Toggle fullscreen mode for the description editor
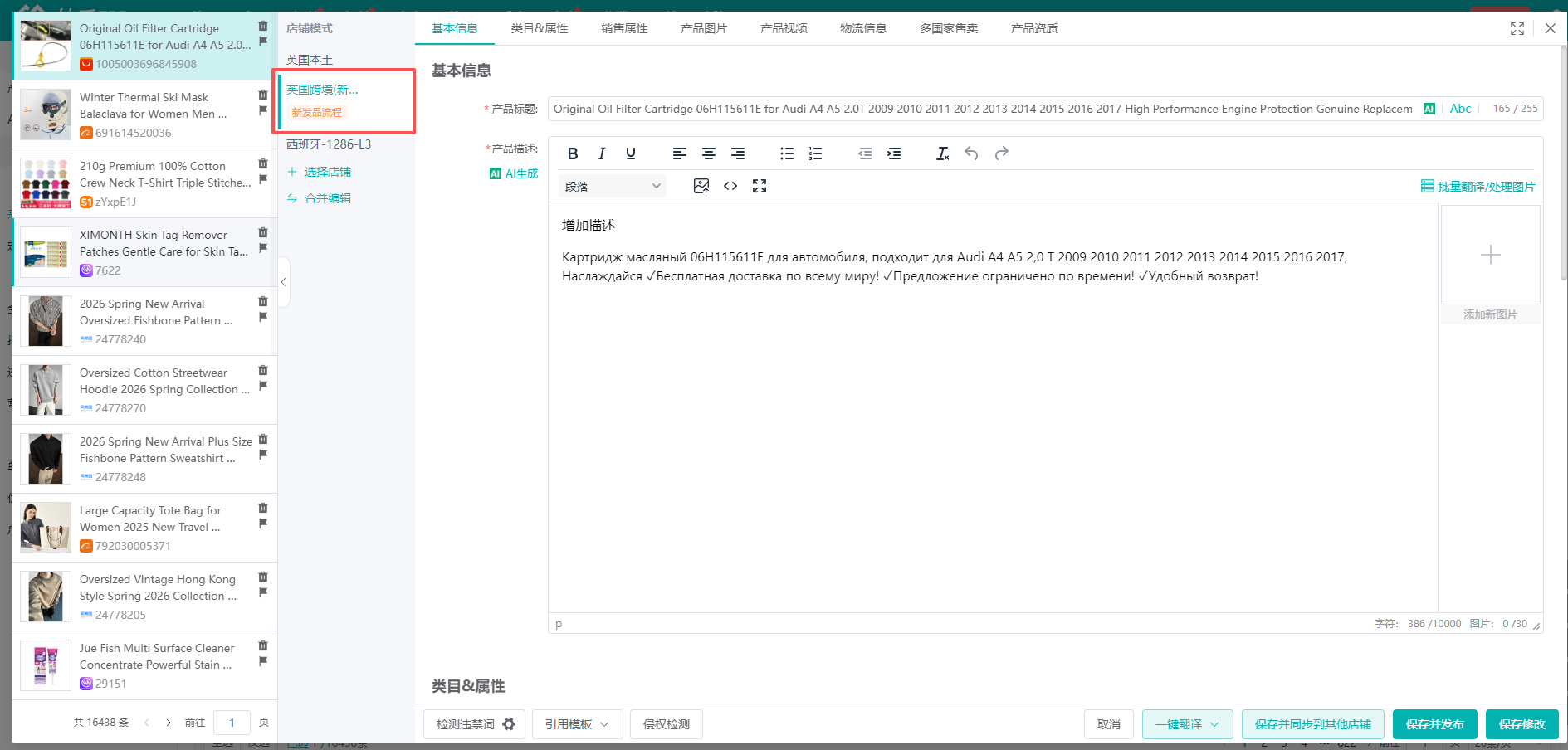1568x750 pixels. click(x=760, y=186)
